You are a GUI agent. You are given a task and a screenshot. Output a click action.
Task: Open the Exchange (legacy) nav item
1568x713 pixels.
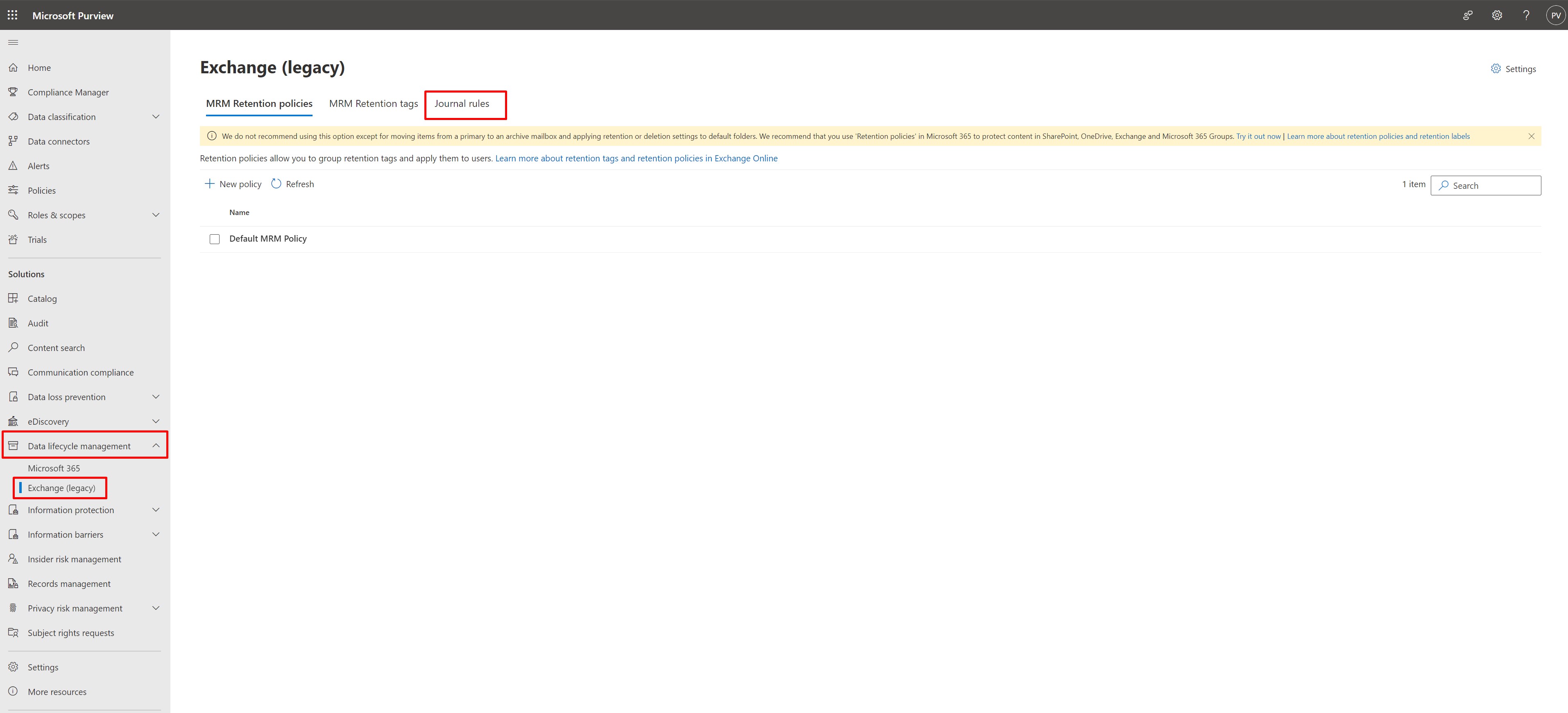pos(61,488)
